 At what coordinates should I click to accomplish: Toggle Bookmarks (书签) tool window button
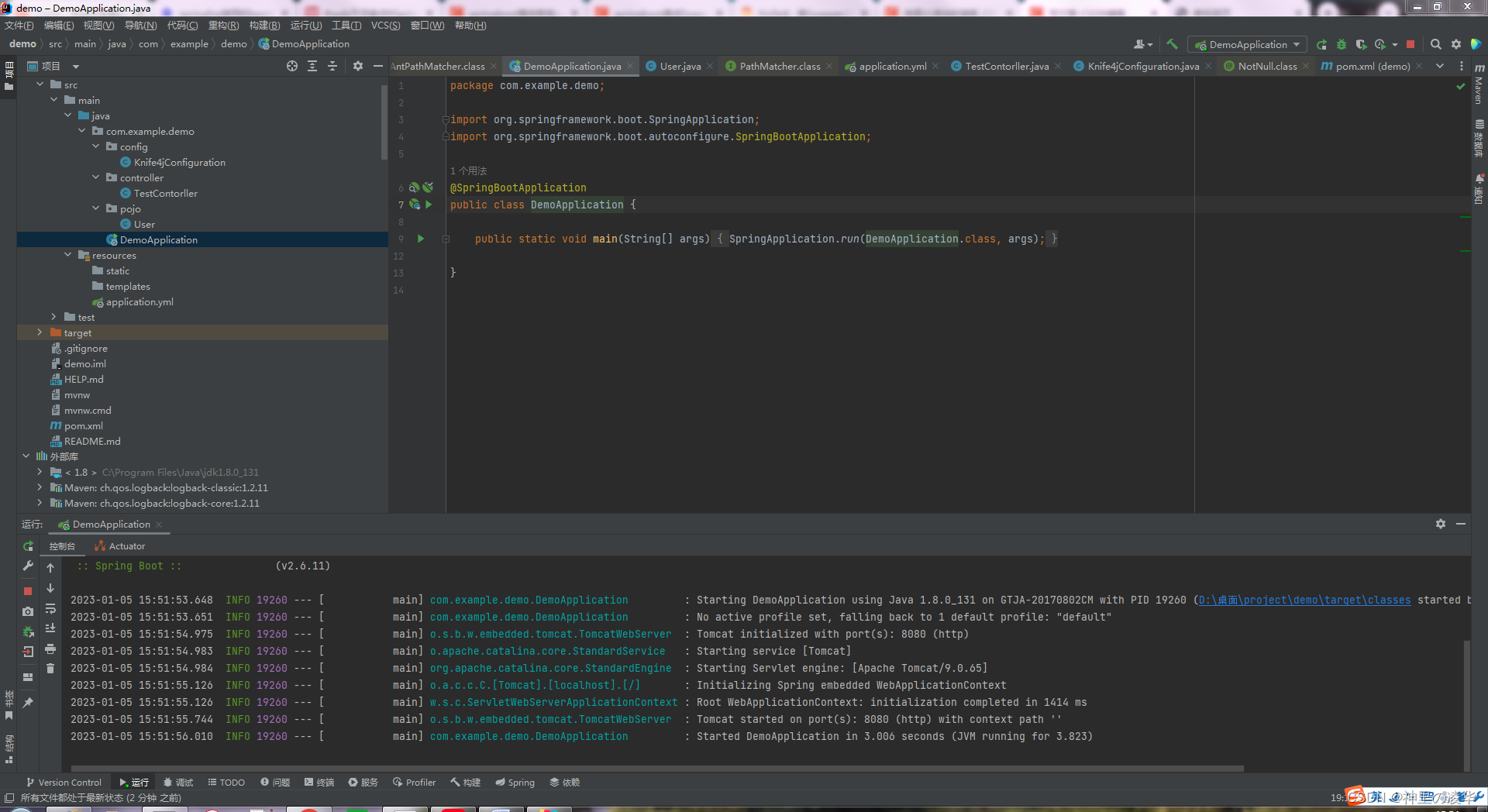coord(9,705)
